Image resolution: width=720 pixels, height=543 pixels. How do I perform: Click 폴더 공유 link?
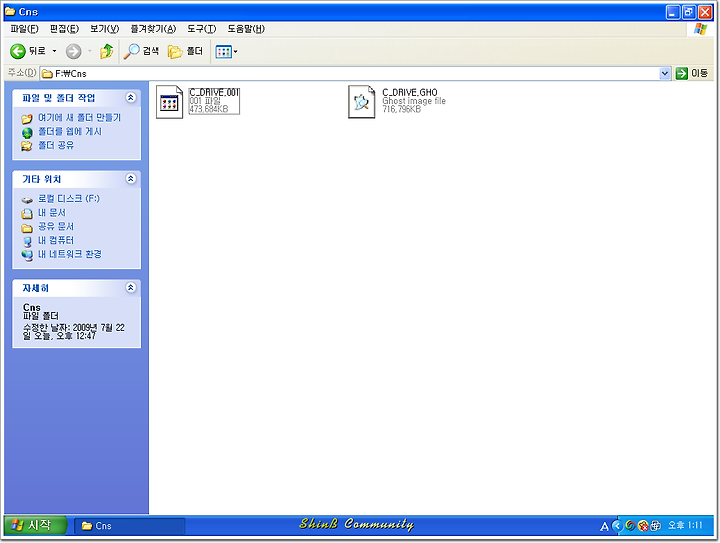(56, 146)
